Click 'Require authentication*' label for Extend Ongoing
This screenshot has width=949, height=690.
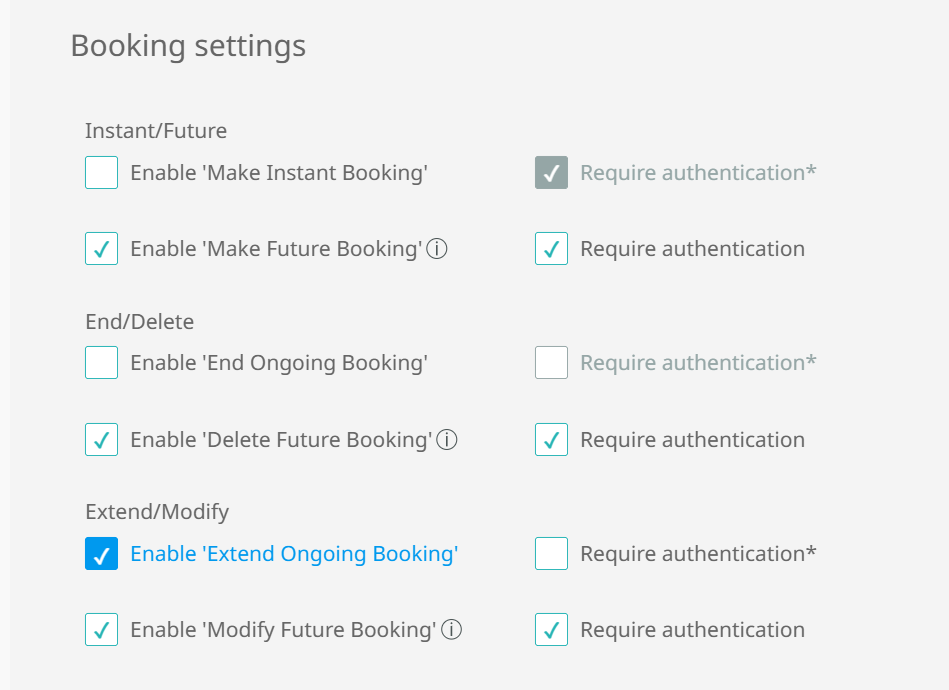(x=698, y=554)
